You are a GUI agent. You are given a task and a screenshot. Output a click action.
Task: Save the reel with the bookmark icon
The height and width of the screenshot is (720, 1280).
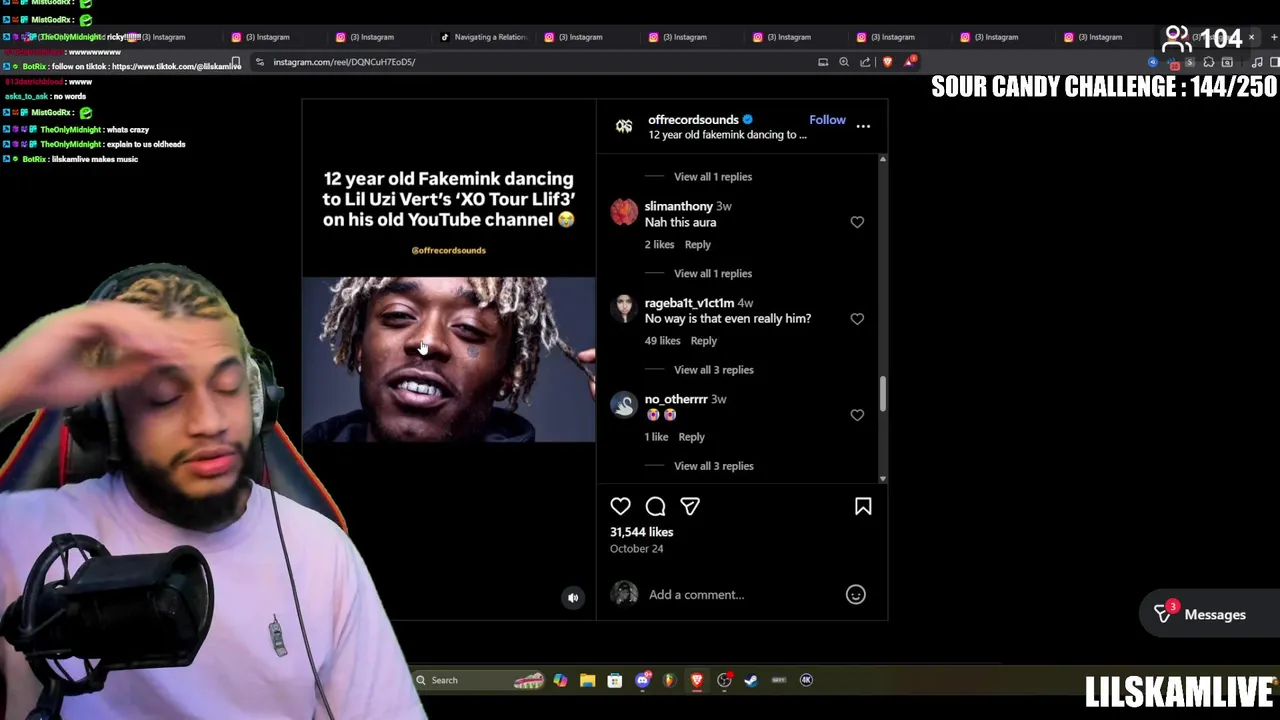[x=863, y=506]
